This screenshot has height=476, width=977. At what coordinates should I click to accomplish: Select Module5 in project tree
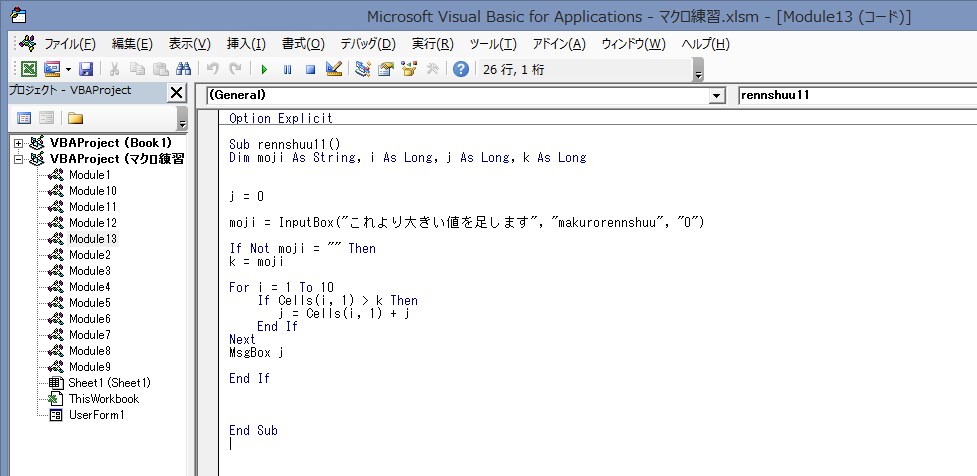(89, 303)
